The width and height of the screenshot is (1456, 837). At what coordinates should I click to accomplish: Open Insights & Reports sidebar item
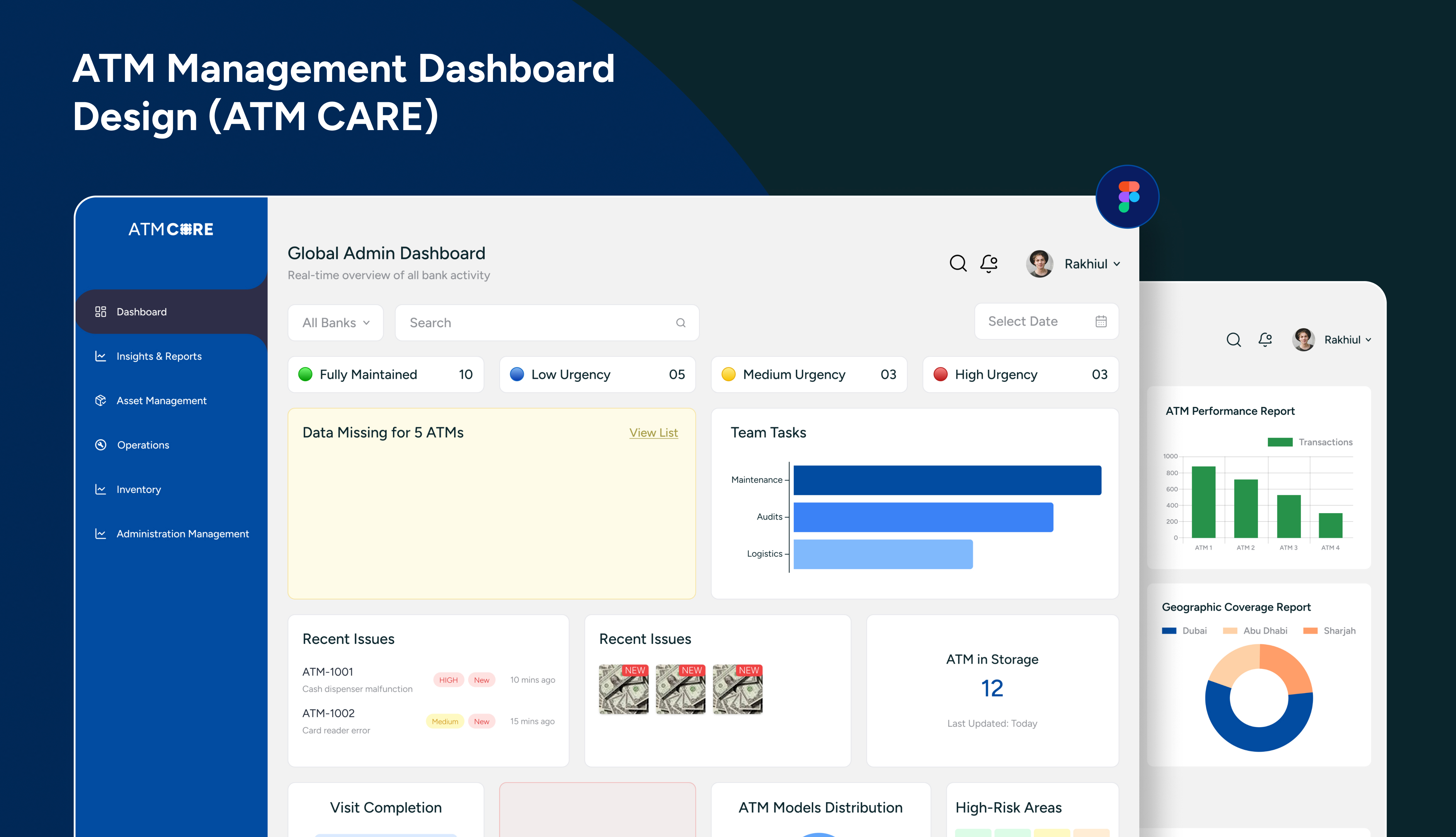pos(159,356)
